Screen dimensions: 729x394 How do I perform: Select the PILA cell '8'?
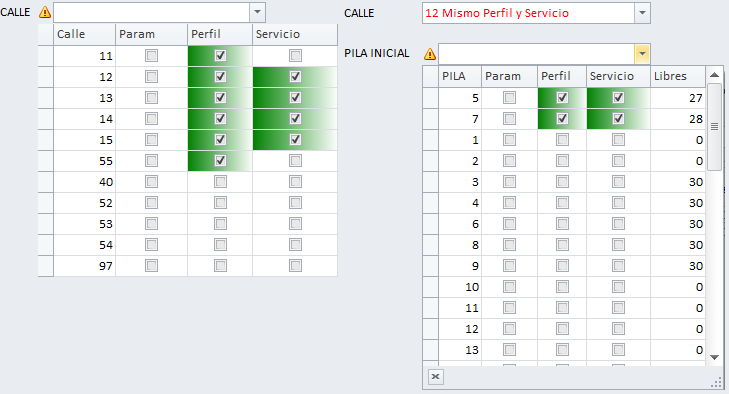[x=460, y=245]
